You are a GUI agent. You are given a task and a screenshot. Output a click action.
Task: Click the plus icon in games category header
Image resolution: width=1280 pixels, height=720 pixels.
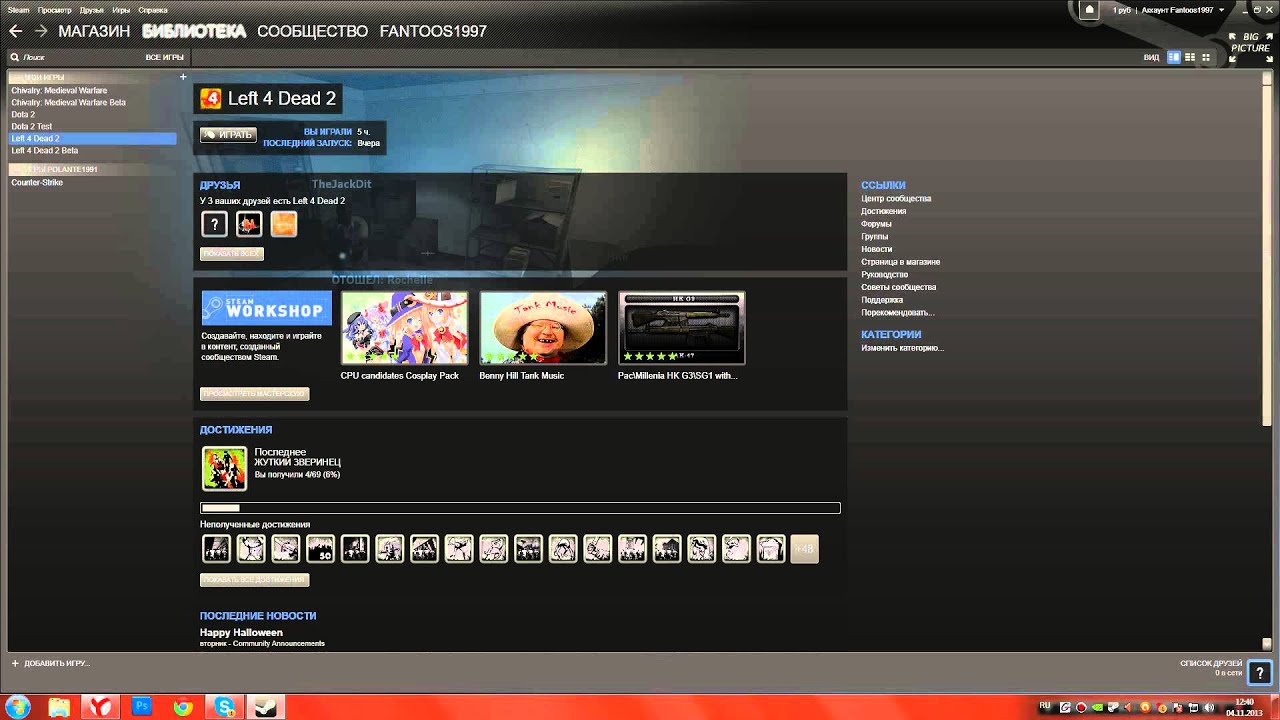point(183,77)
